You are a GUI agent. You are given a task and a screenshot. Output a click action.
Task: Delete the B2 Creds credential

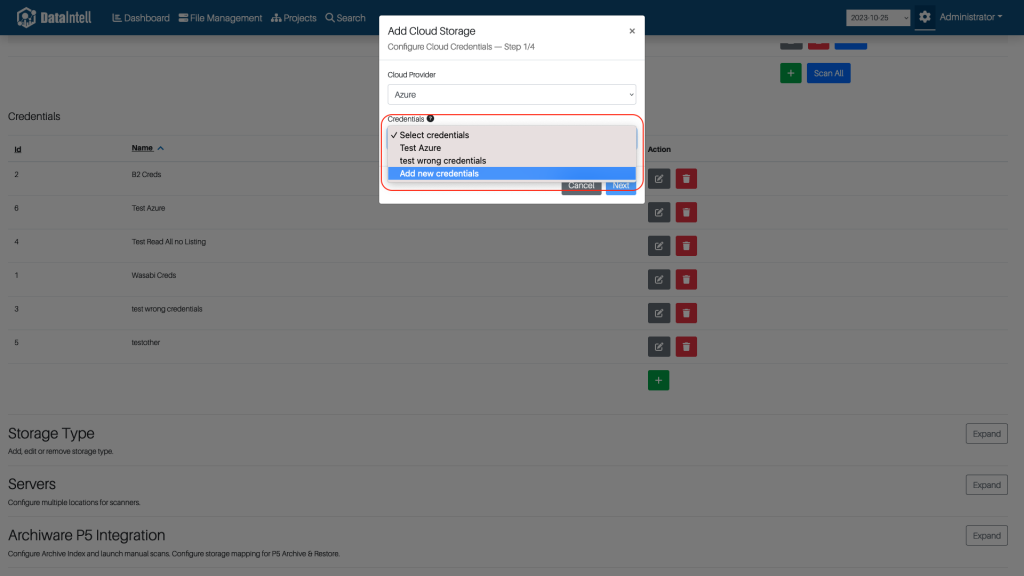click(x=686, y=178)
